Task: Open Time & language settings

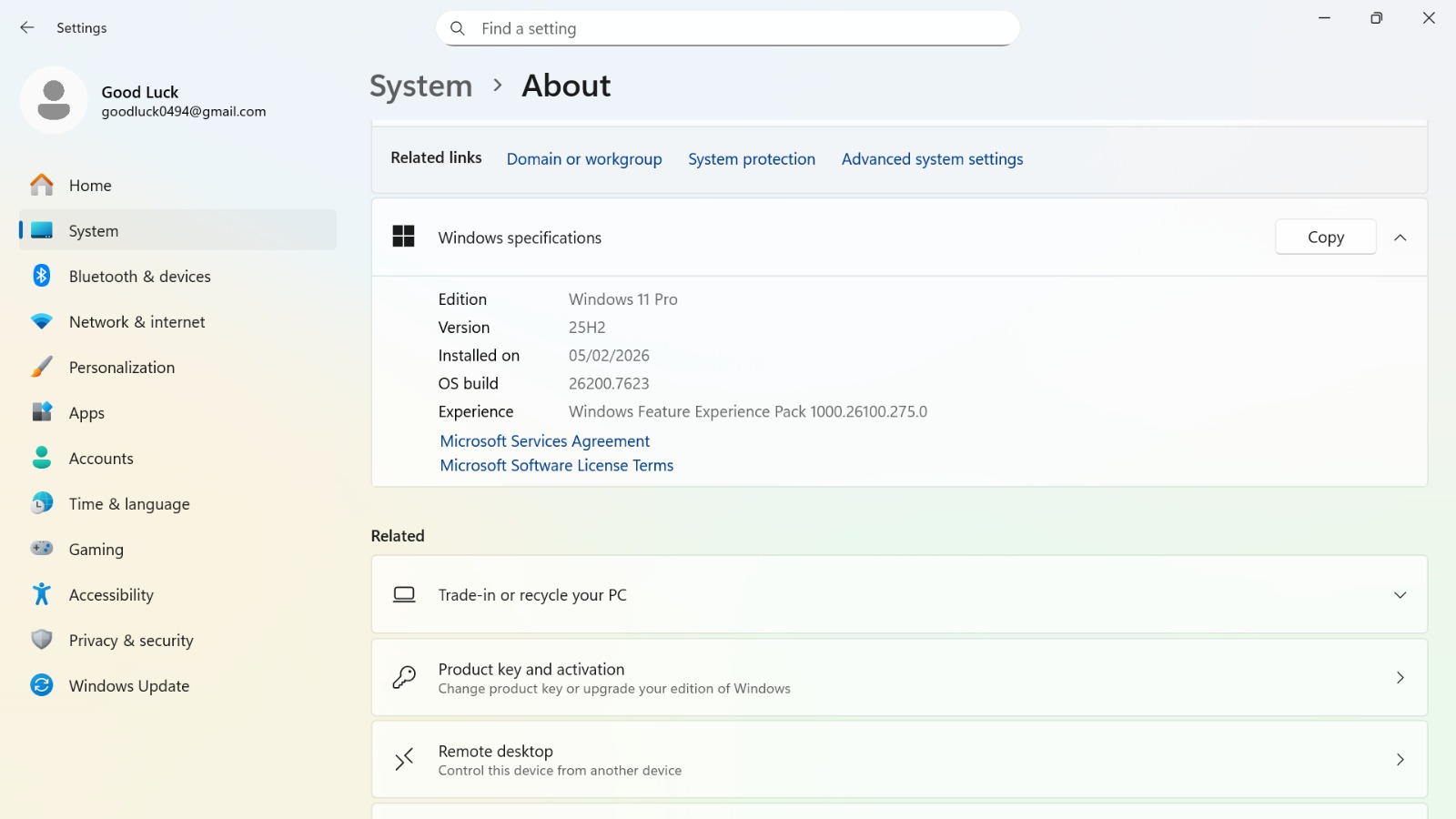Action: point(177,504)
